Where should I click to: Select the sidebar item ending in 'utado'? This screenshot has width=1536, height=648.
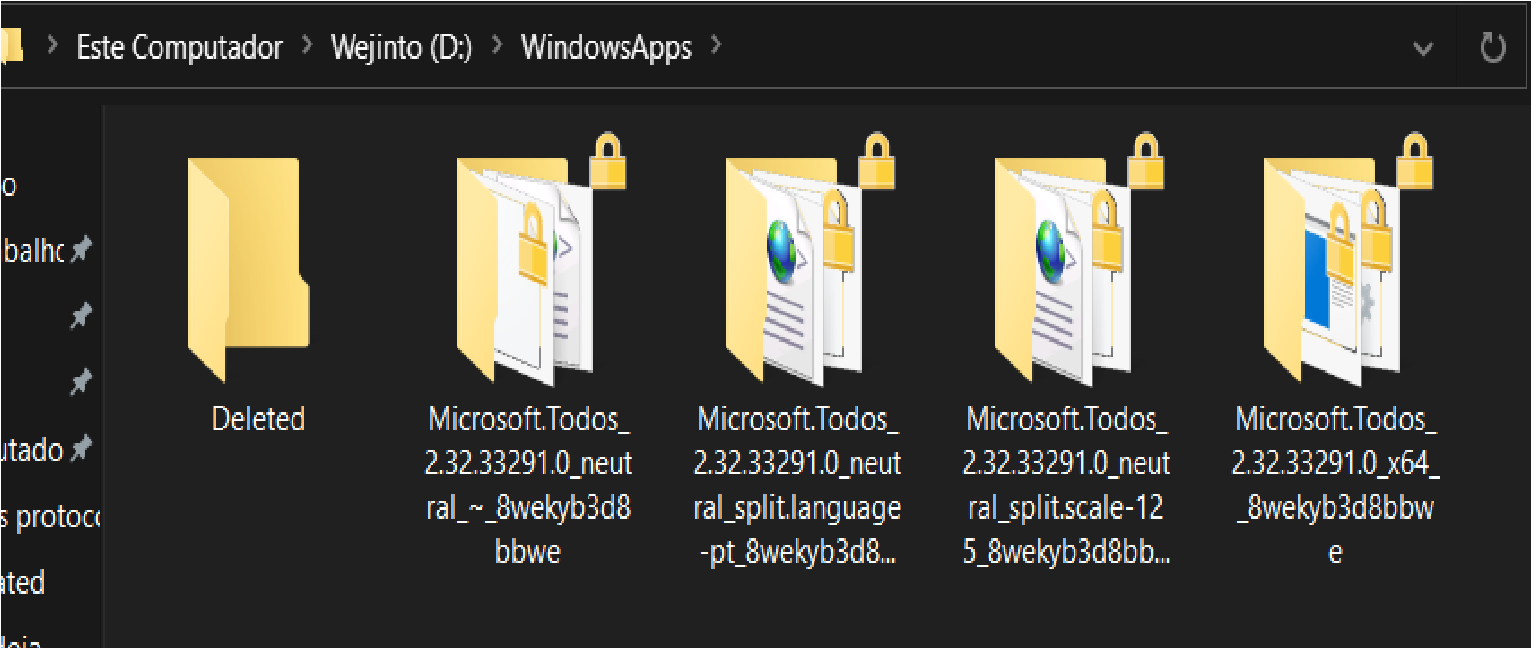(48, 450)
